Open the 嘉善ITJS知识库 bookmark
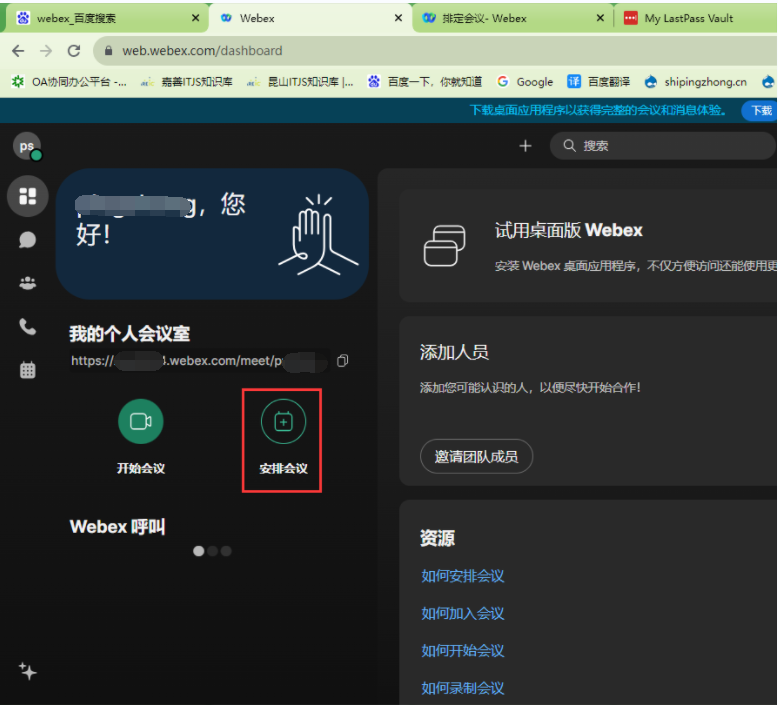 187,82
